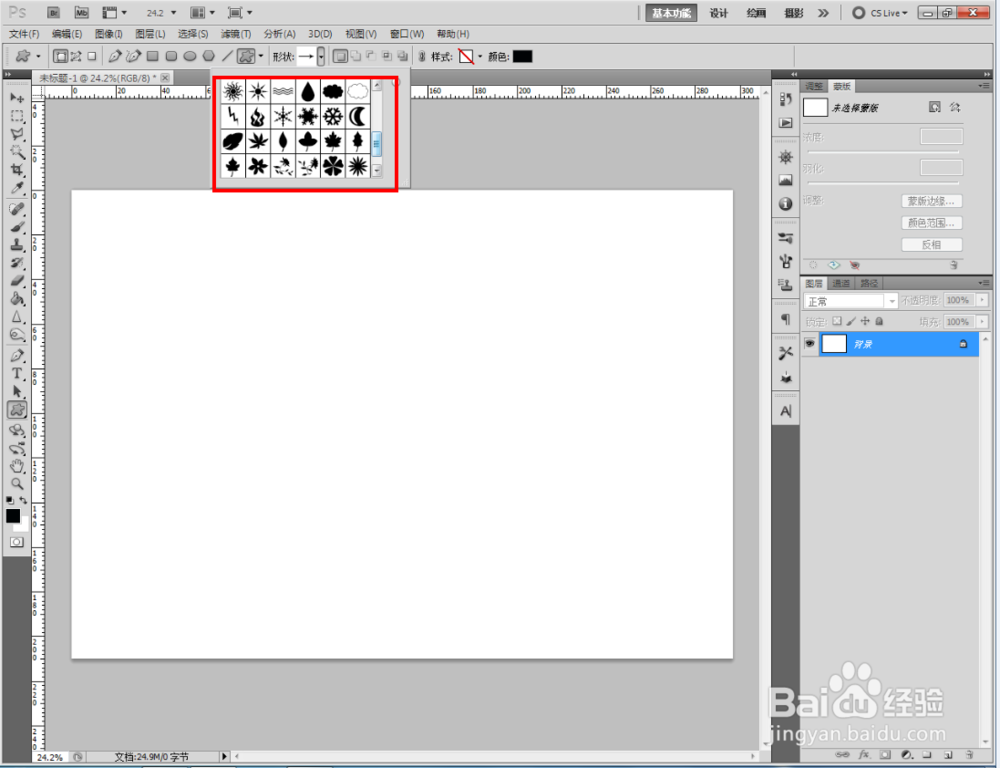Toggle the link style chain icon
This screenshot has height=768, width=1000.
pos(422,57)
